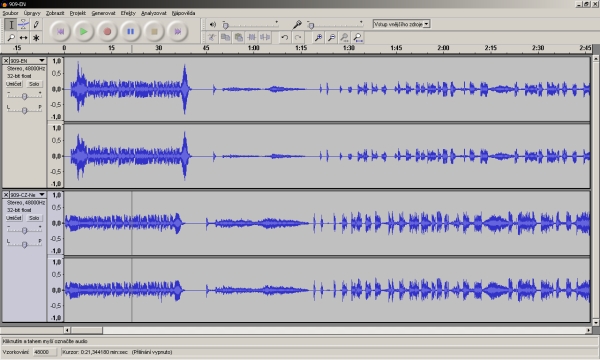
Task: Stop playback with Stop button
Action: tap(154, 31)
